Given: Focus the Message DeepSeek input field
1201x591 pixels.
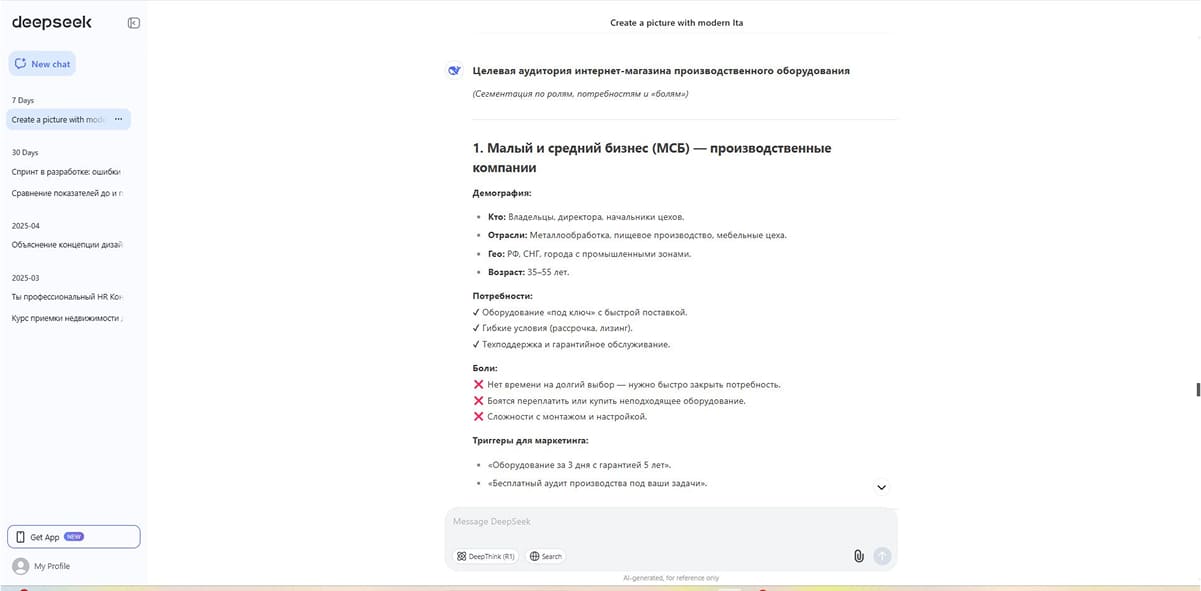Looking at the screenshot, I should [x=670, y=522].
